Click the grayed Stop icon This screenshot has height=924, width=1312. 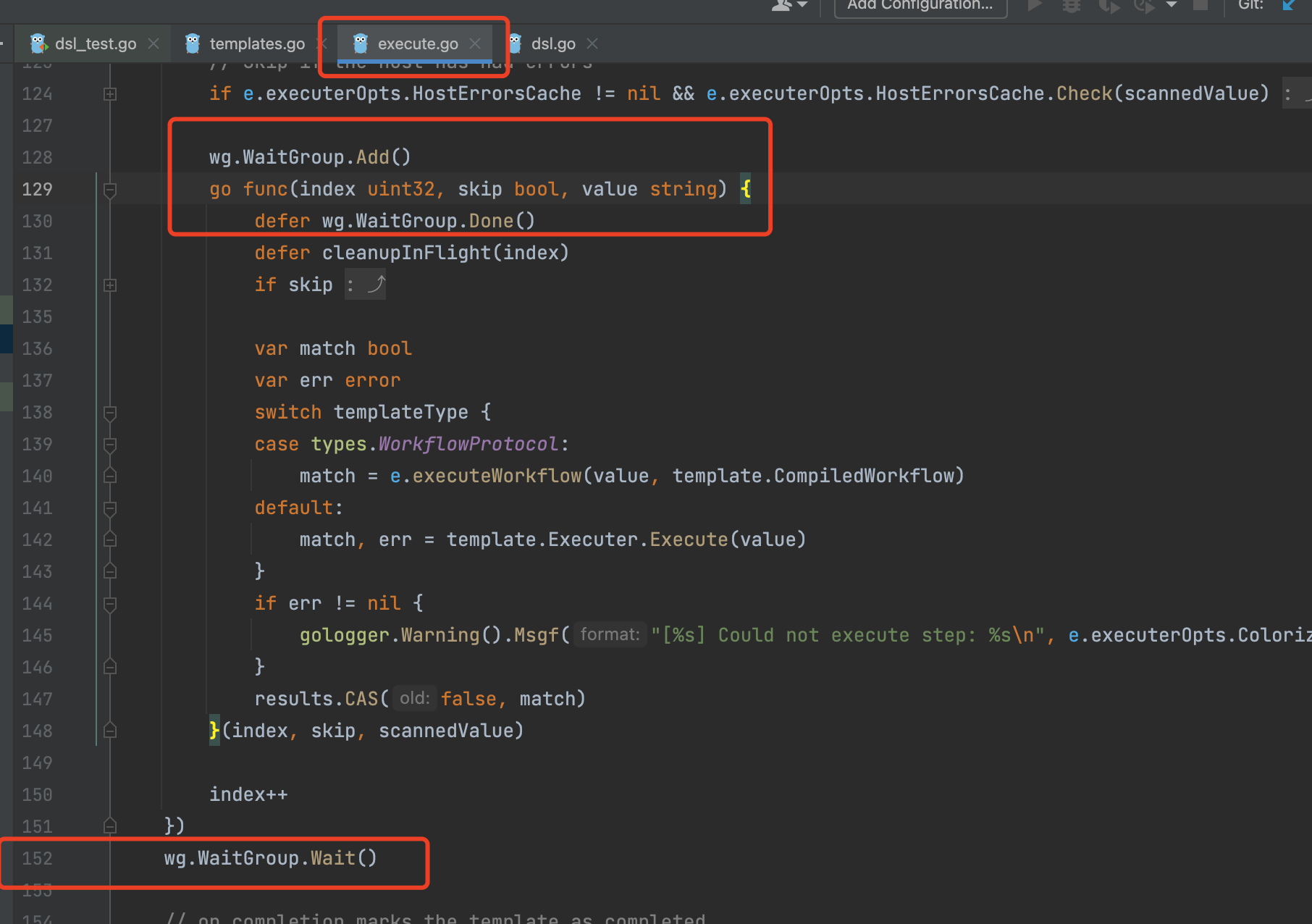coord(1200,5)
